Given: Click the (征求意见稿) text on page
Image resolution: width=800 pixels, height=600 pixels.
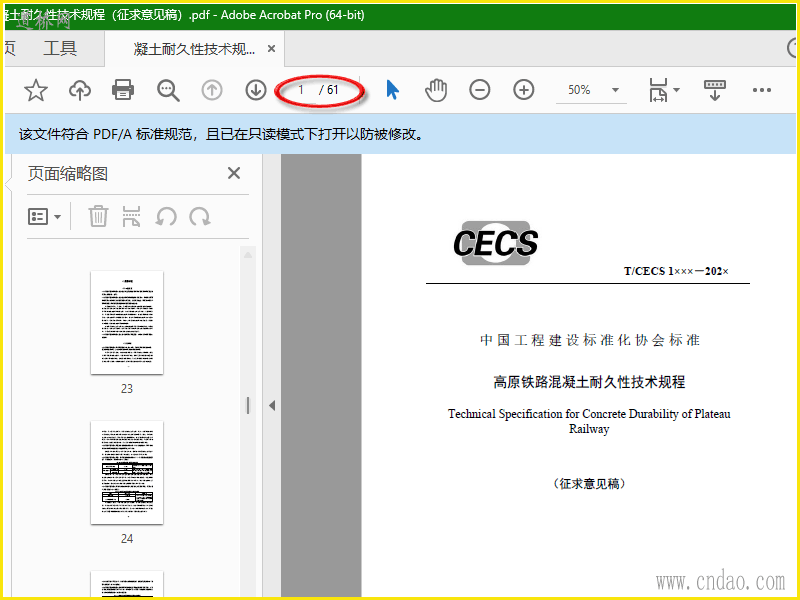Looking at the screenshot, I should tap(589, 484).
